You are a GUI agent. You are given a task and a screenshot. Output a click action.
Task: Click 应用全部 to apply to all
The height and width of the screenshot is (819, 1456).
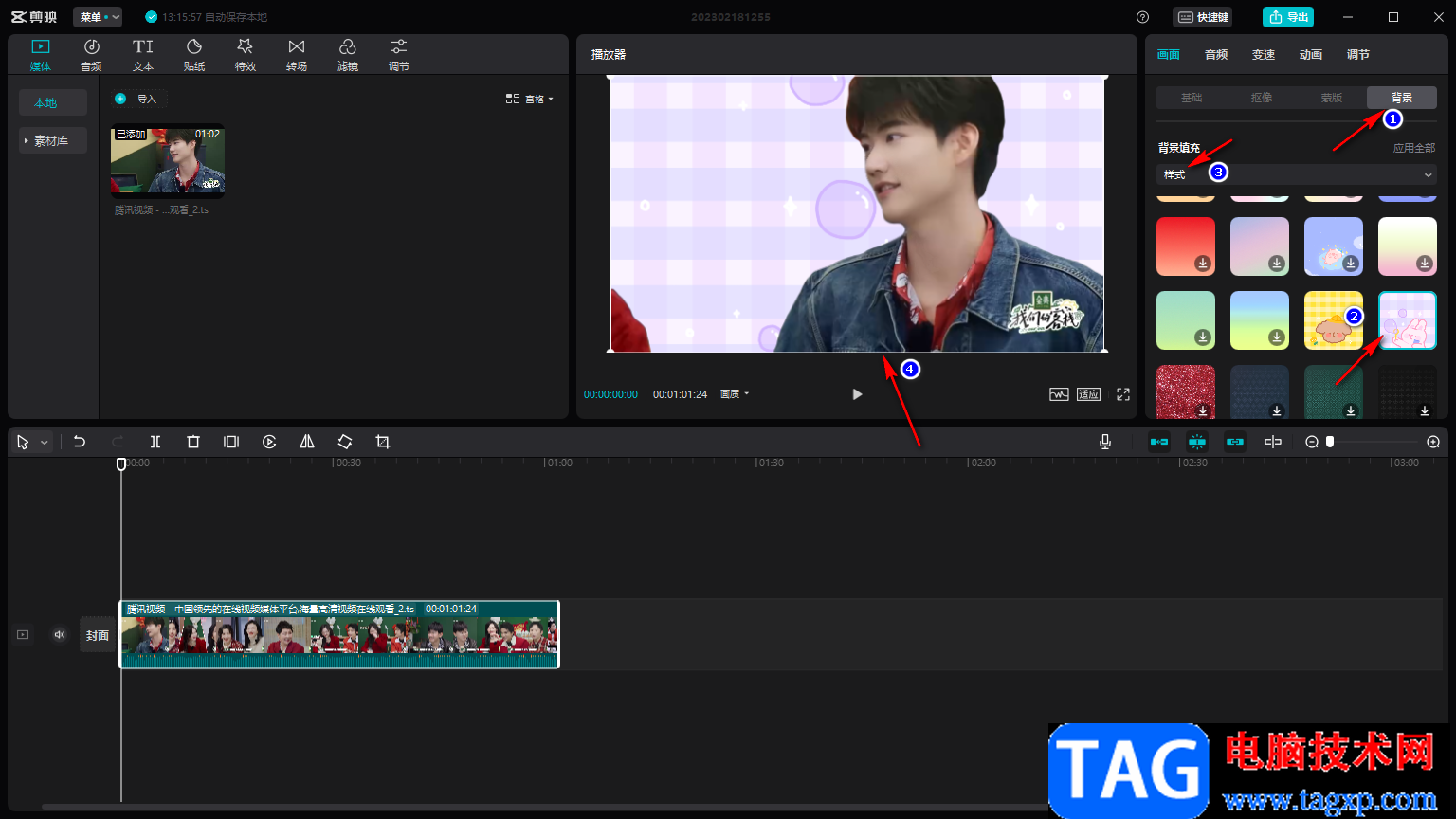coord(1414,148)
